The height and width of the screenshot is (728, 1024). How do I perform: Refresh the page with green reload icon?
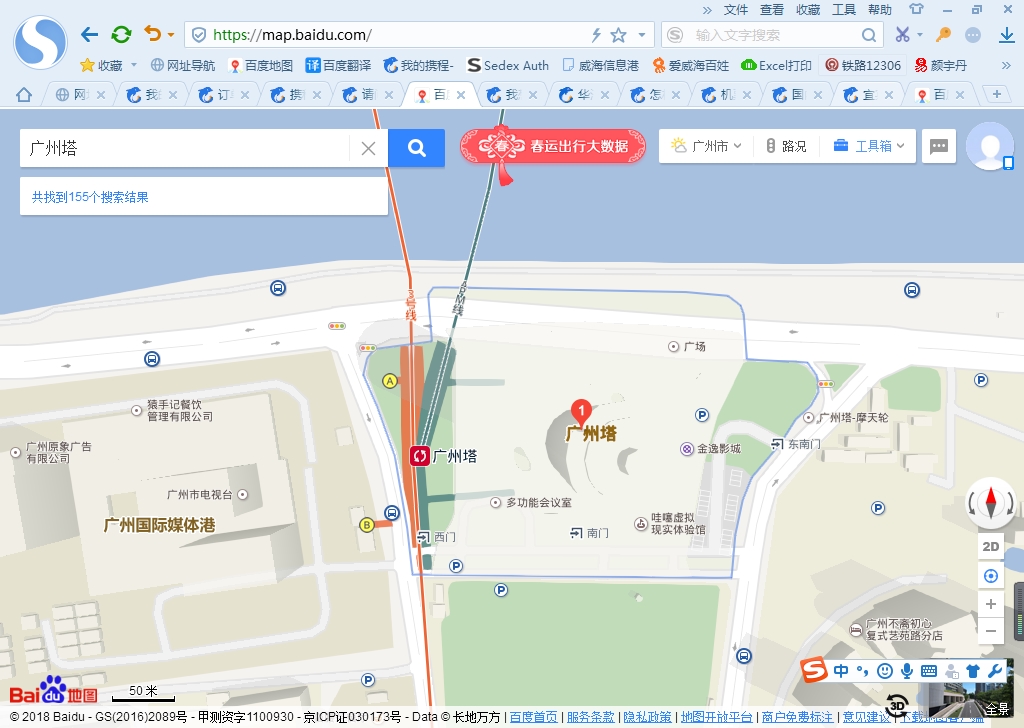[x=121, y=35]
